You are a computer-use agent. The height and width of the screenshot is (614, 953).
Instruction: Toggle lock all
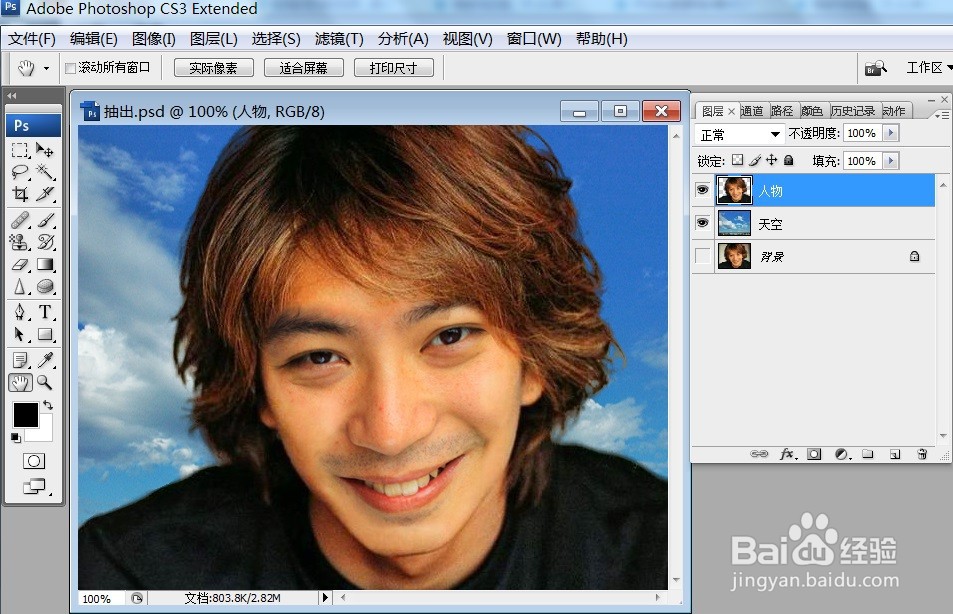pos(788,160)
